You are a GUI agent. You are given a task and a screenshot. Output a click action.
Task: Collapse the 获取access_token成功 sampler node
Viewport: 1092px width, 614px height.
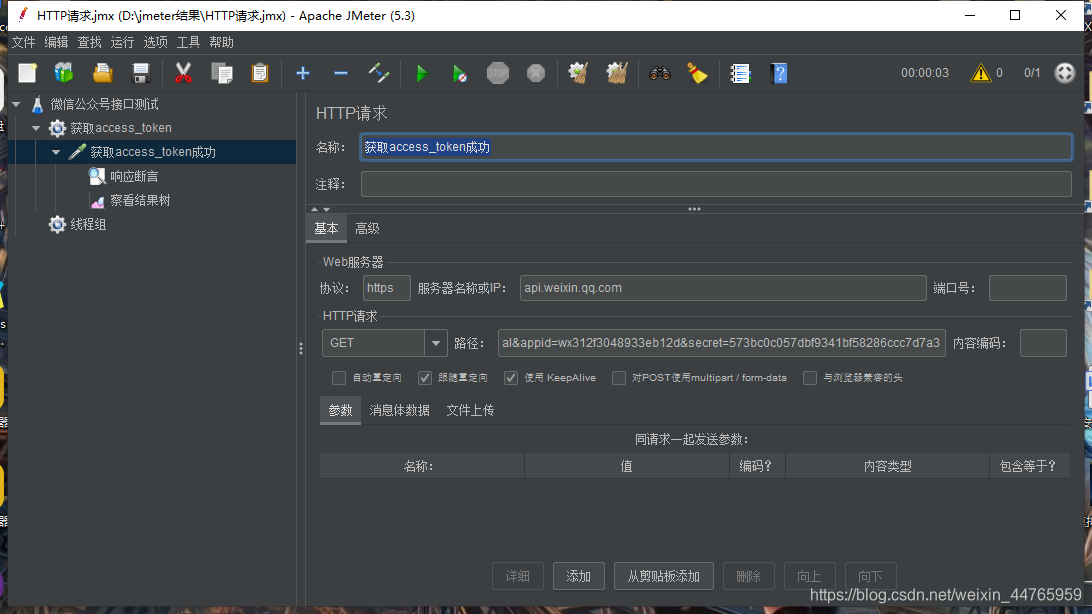click(56, 152)
